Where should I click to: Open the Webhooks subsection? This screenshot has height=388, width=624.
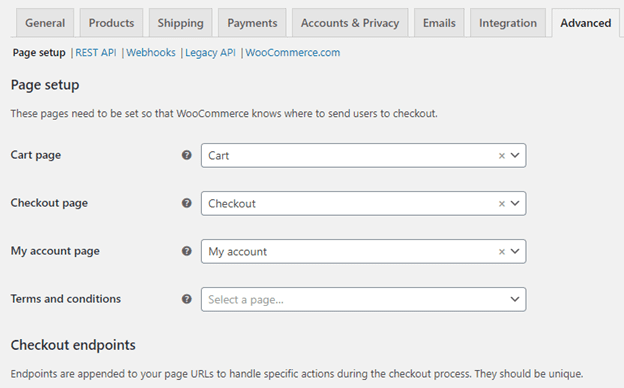151,53
